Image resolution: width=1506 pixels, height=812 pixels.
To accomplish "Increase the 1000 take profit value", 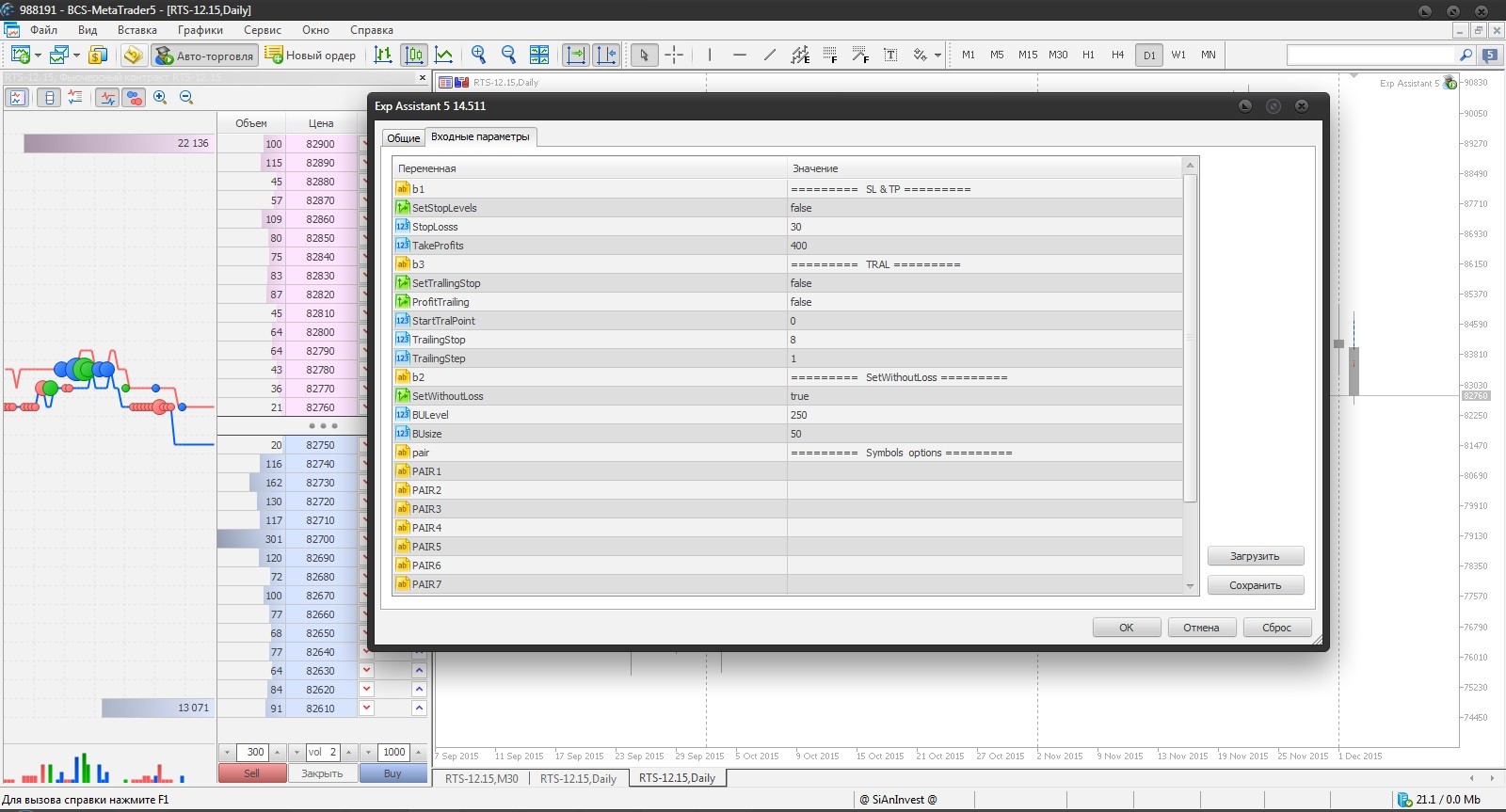I will (x=418, y=753).
